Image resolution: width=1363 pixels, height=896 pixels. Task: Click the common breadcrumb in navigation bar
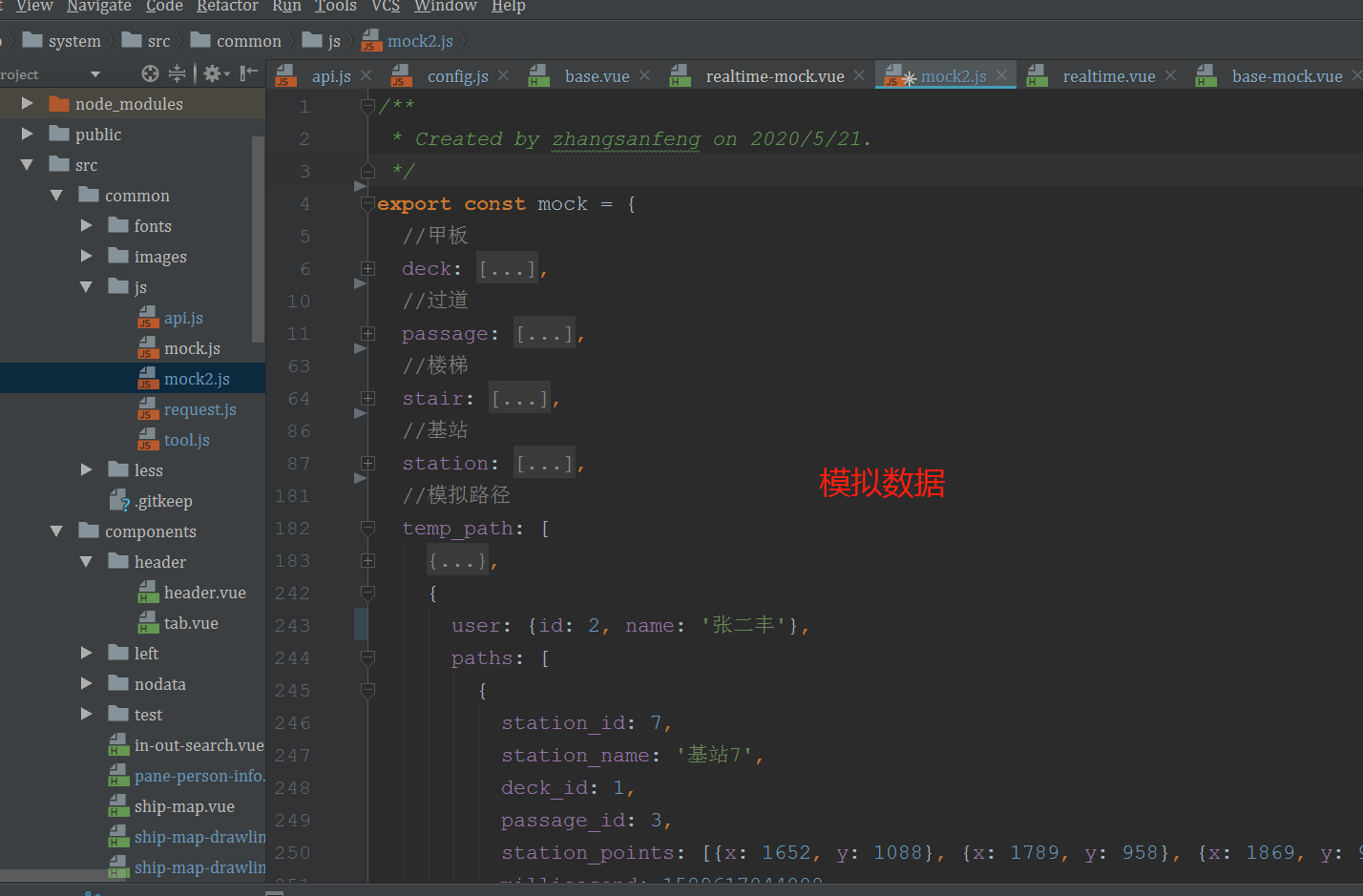pyautogui.click(x=248, y=41)
